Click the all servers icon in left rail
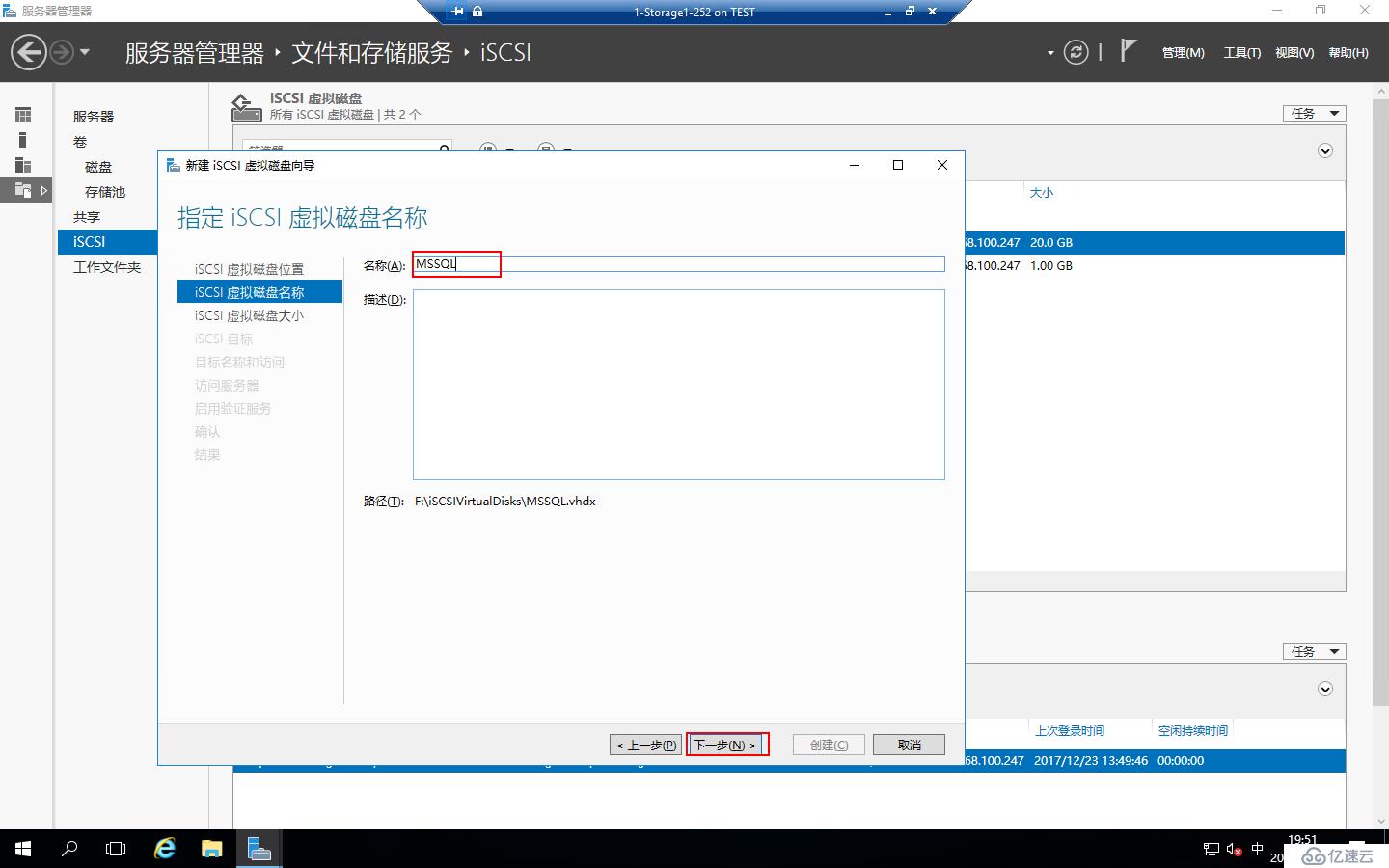This screenshot has height=868, width=1389. click(23, 165)
